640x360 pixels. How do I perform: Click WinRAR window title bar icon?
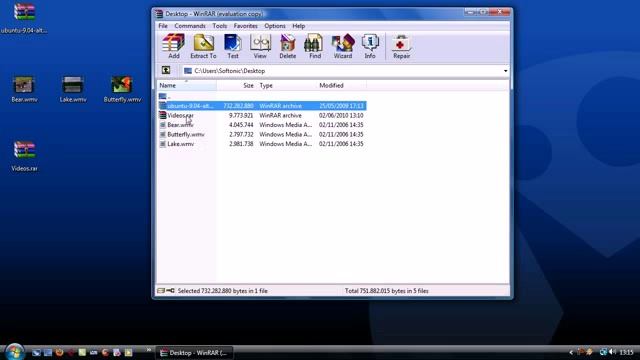coord(159,14)
